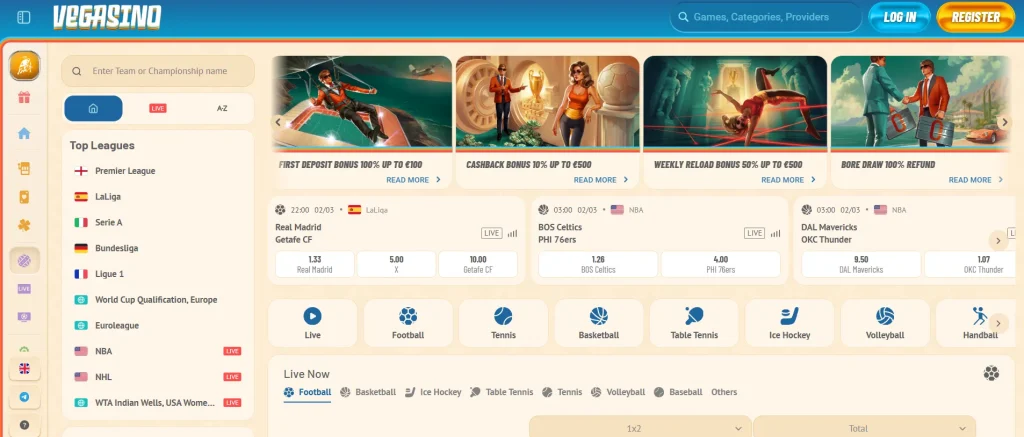Switch to the A-Z tab

click(222, 108)
